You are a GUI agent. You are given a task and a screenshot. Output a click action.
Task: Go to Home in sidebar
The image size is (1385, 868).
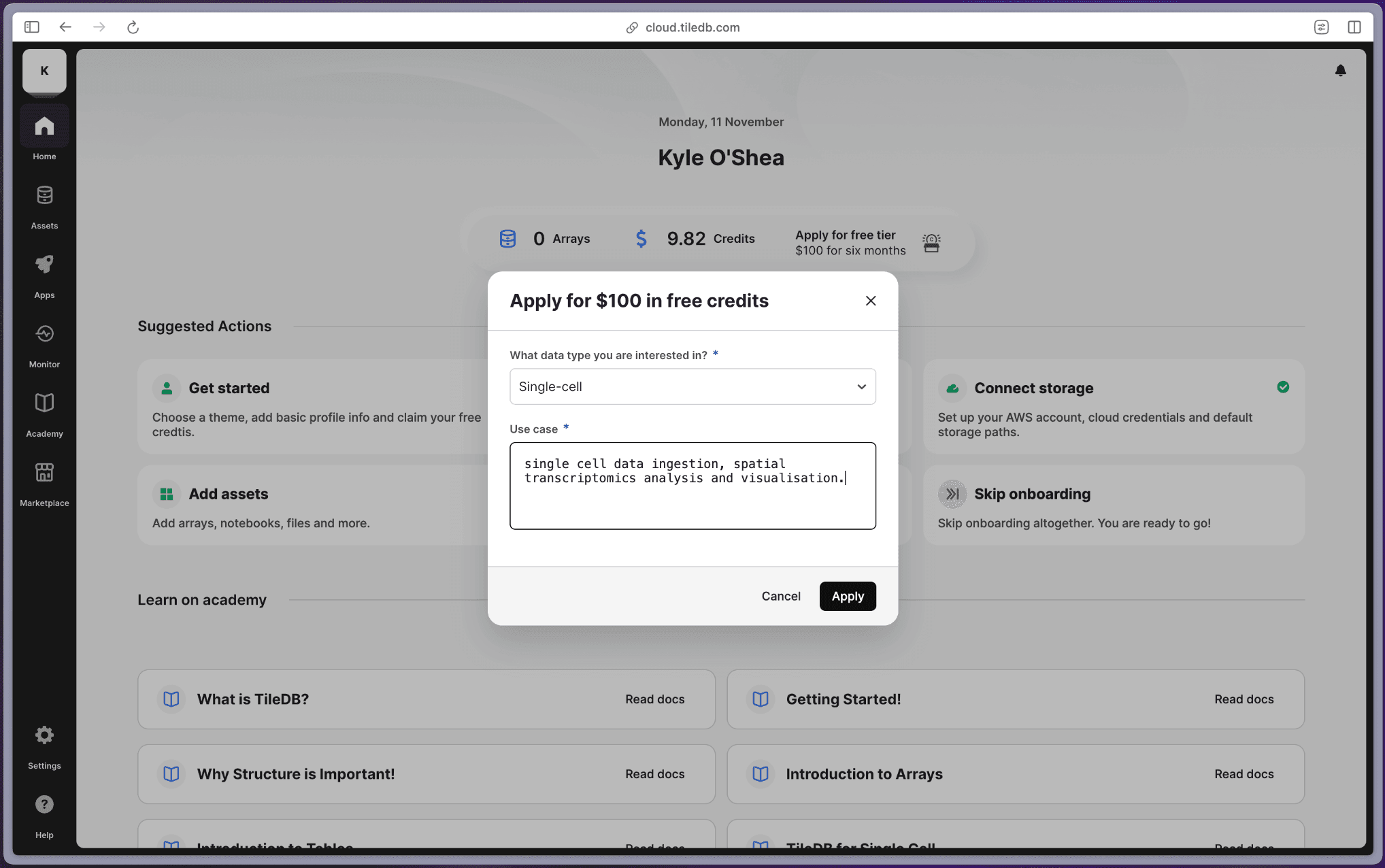pos(44,127)
